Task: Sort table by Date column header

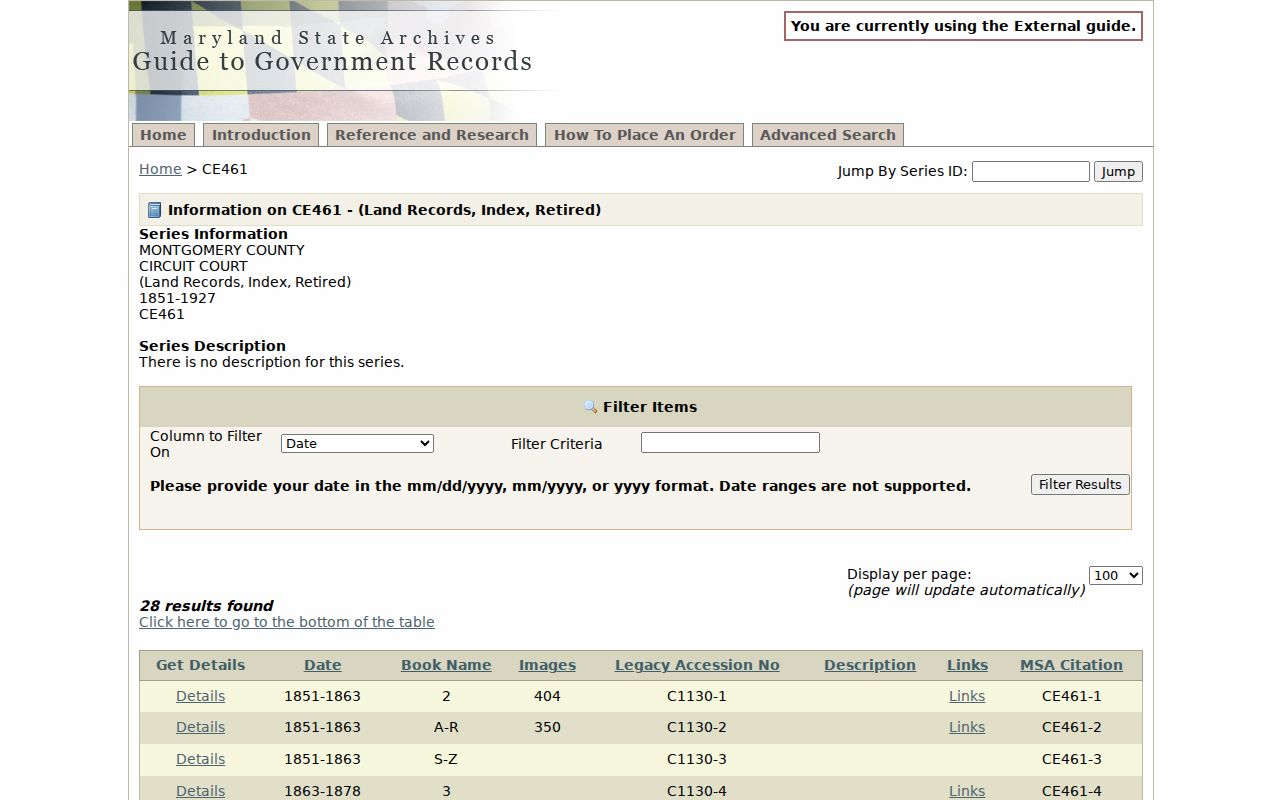Action: pyautogui.click(x=323, y=665)
